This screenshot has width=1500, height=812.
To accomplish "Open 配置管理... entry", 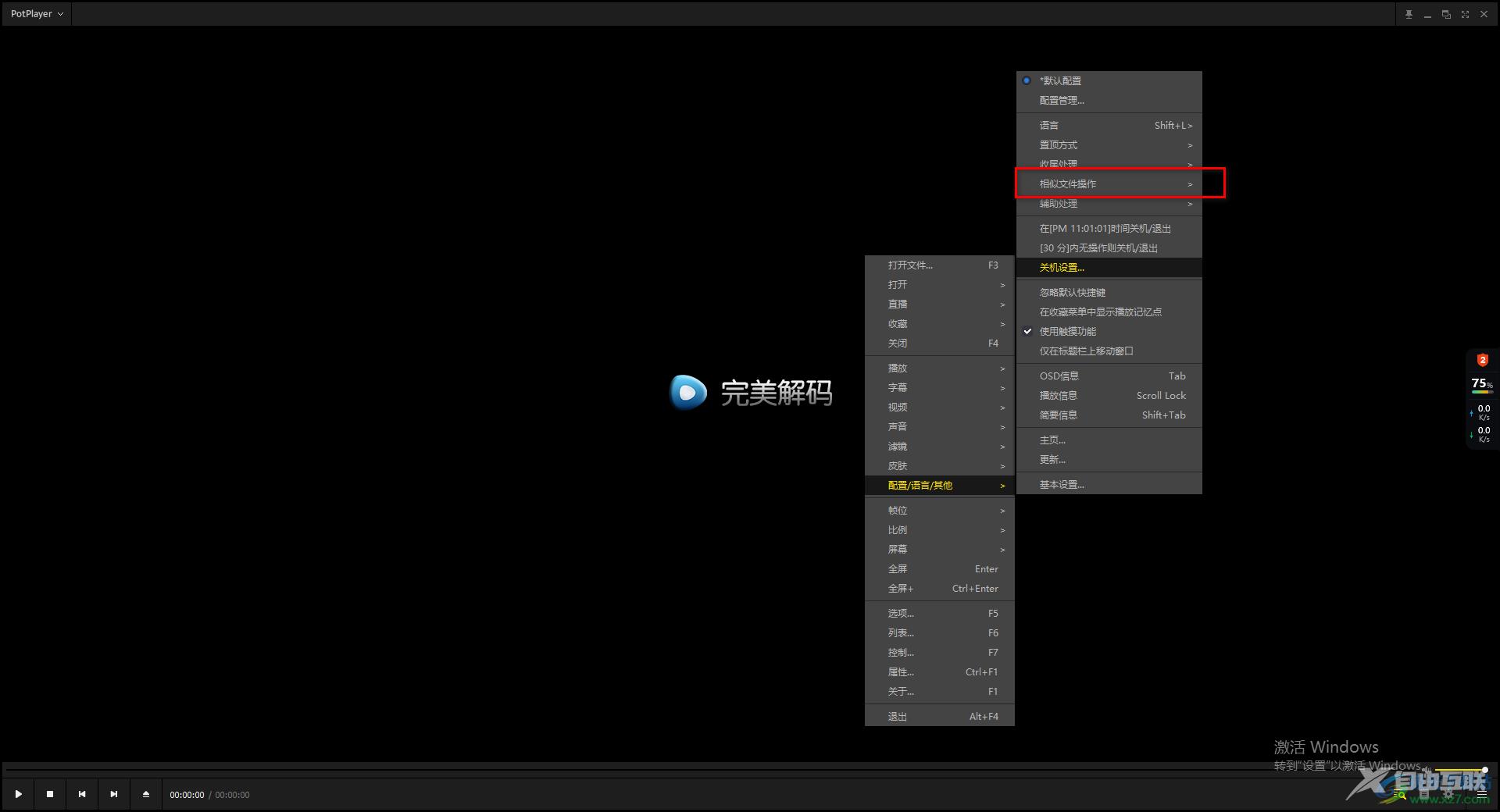I will point(1109,100).
